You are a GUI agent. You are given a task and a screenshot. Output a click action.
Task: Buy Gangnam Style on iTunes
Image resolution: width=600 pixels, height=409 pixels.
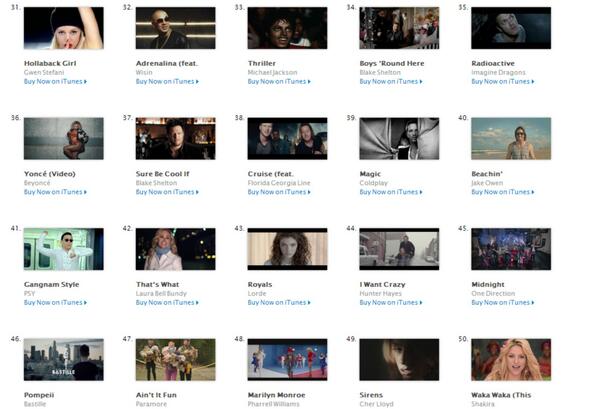[x=55, y=303]
